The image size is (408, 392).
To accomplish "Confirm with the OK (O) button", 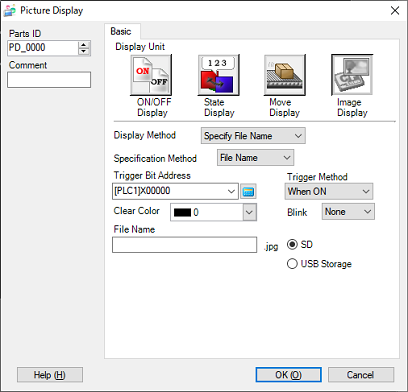I will 288,375.
